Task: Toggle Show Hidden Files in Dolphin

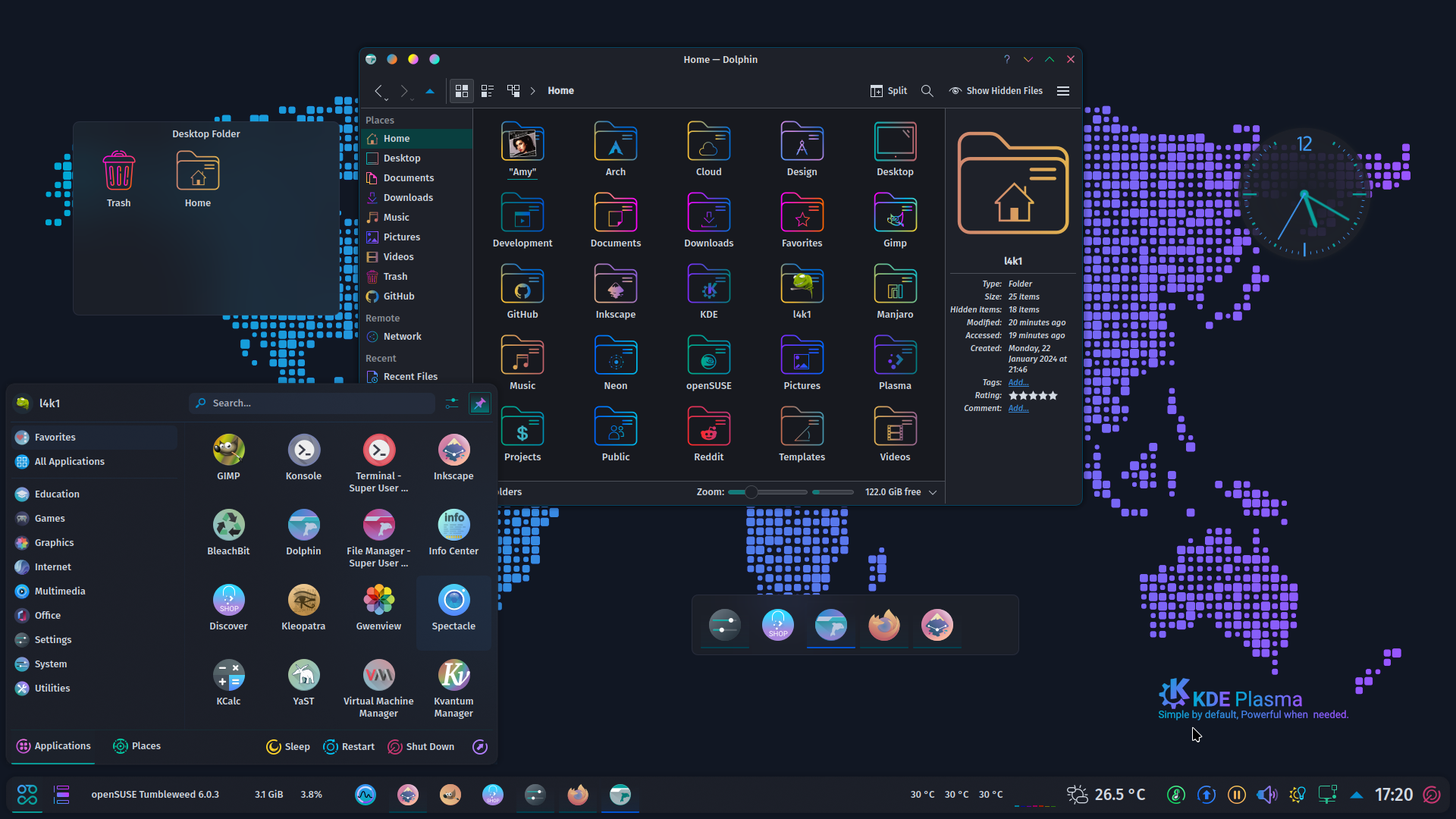Action: (x=996, y=91)
